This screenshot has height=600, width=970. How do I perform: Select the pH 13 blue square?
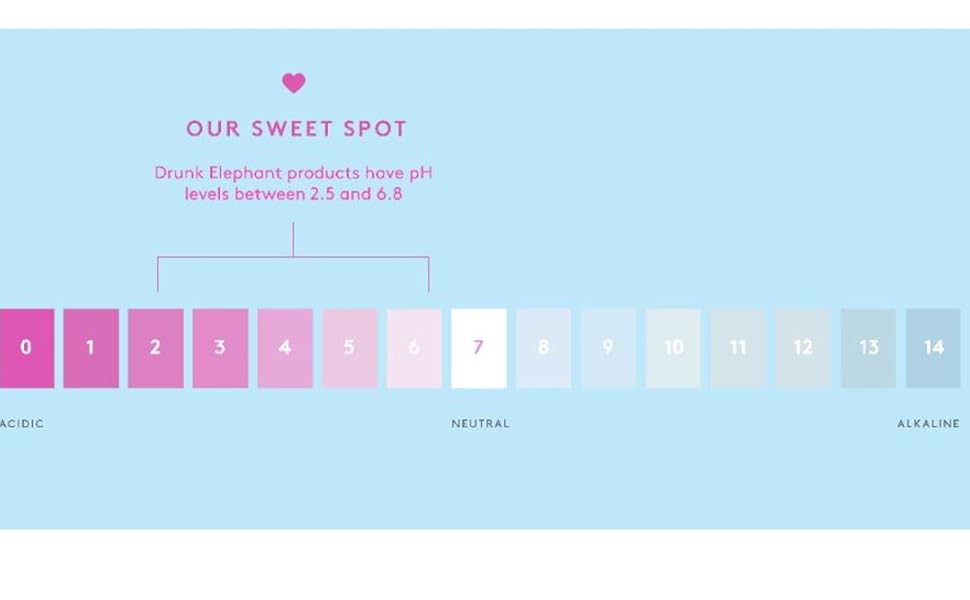[x=868, y=348]
